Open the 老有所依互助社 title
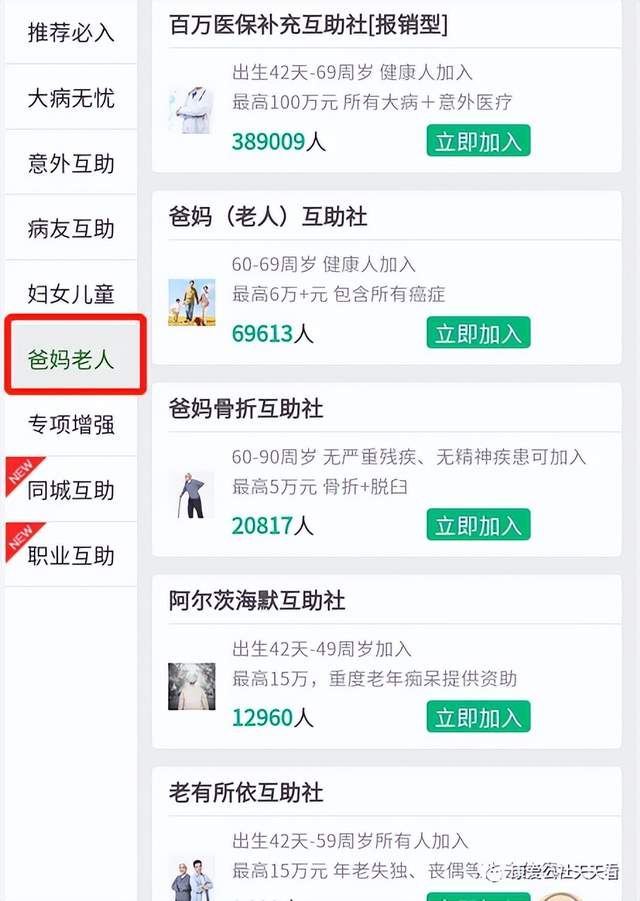 (246, 793)
